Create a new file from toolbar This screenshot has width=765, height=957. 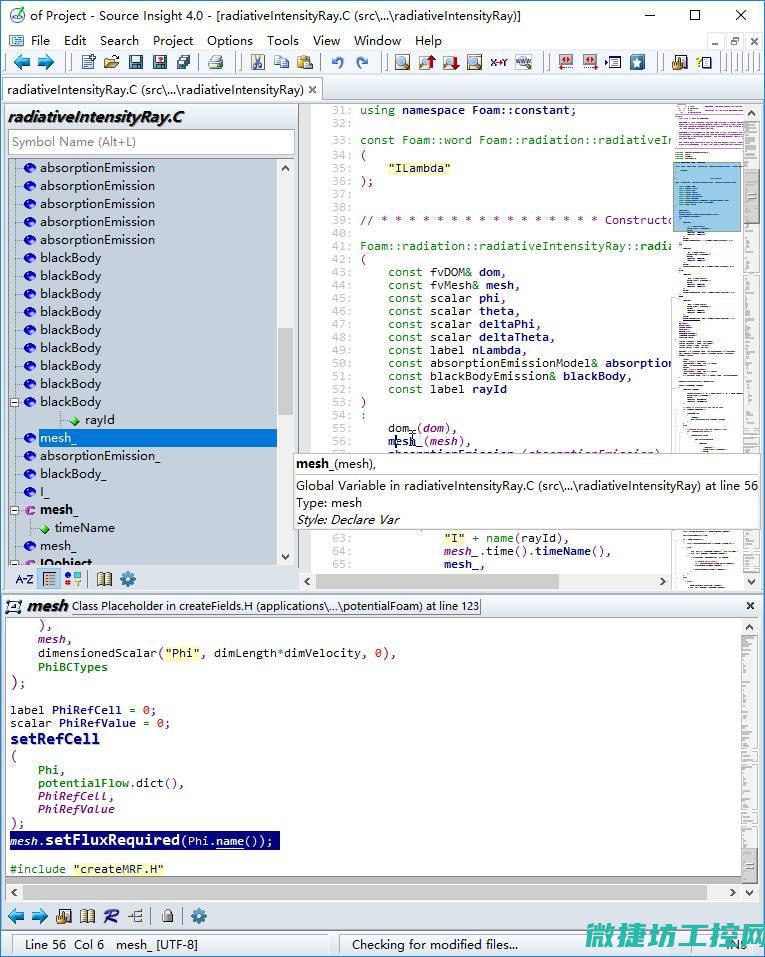tap(89, 62)
